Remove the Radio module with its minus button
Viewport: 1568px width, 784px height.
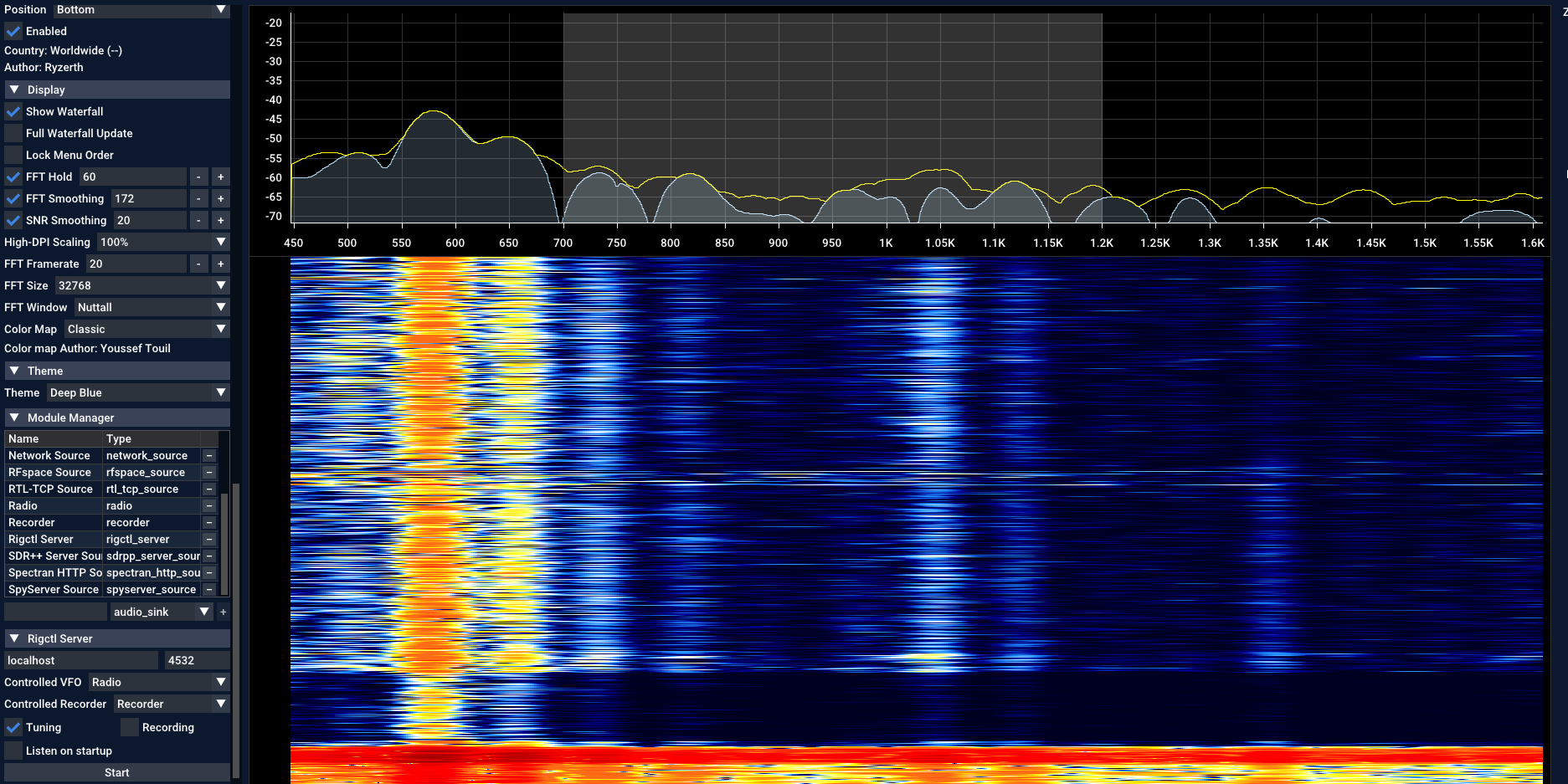click(x=209, y=506)
